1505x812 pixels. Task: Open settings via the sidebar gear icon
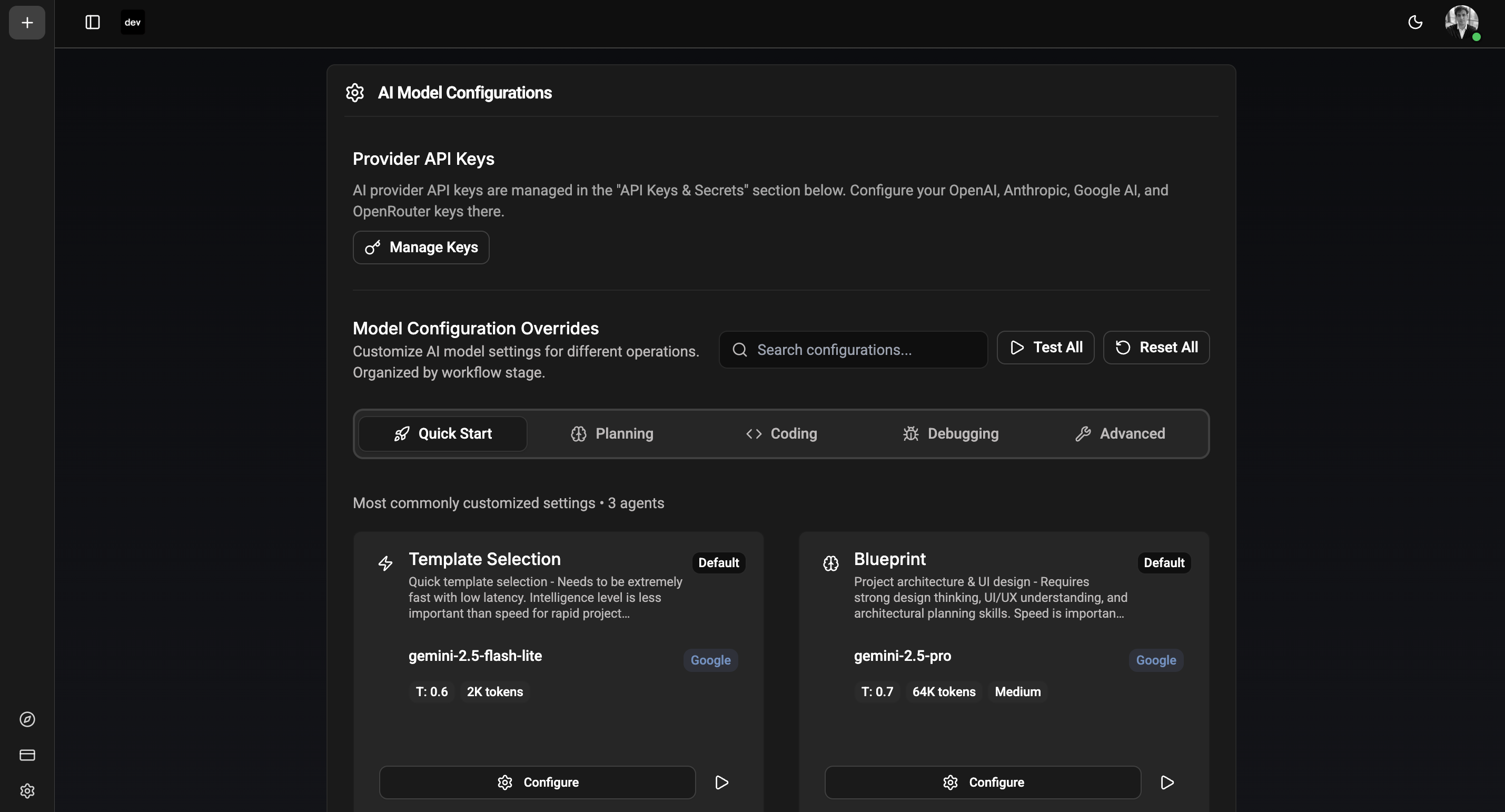27,791
